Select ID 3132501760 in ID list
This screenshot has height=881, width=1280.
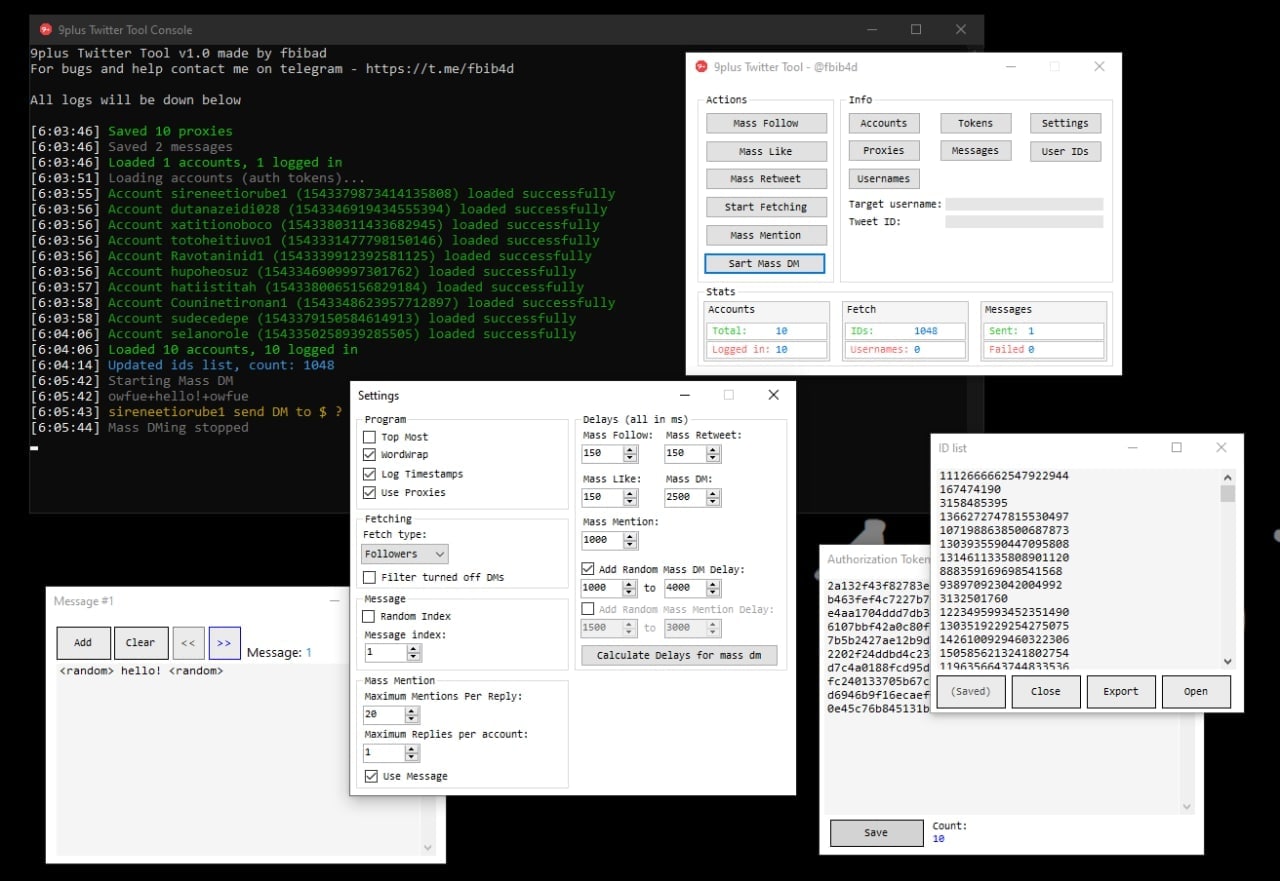[x=974, y=599]
